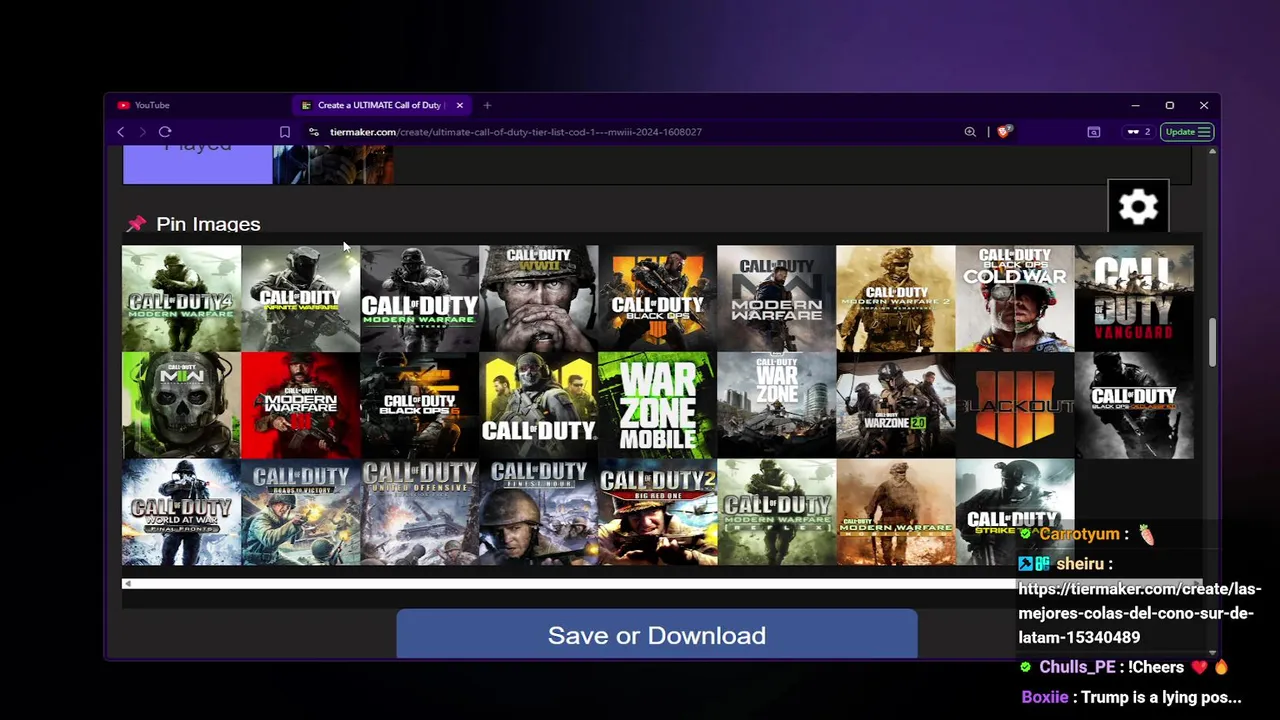Select Call of Duty 4 Modern Warfare image
Screen dimensions: 1280x720
pos(181,298)
